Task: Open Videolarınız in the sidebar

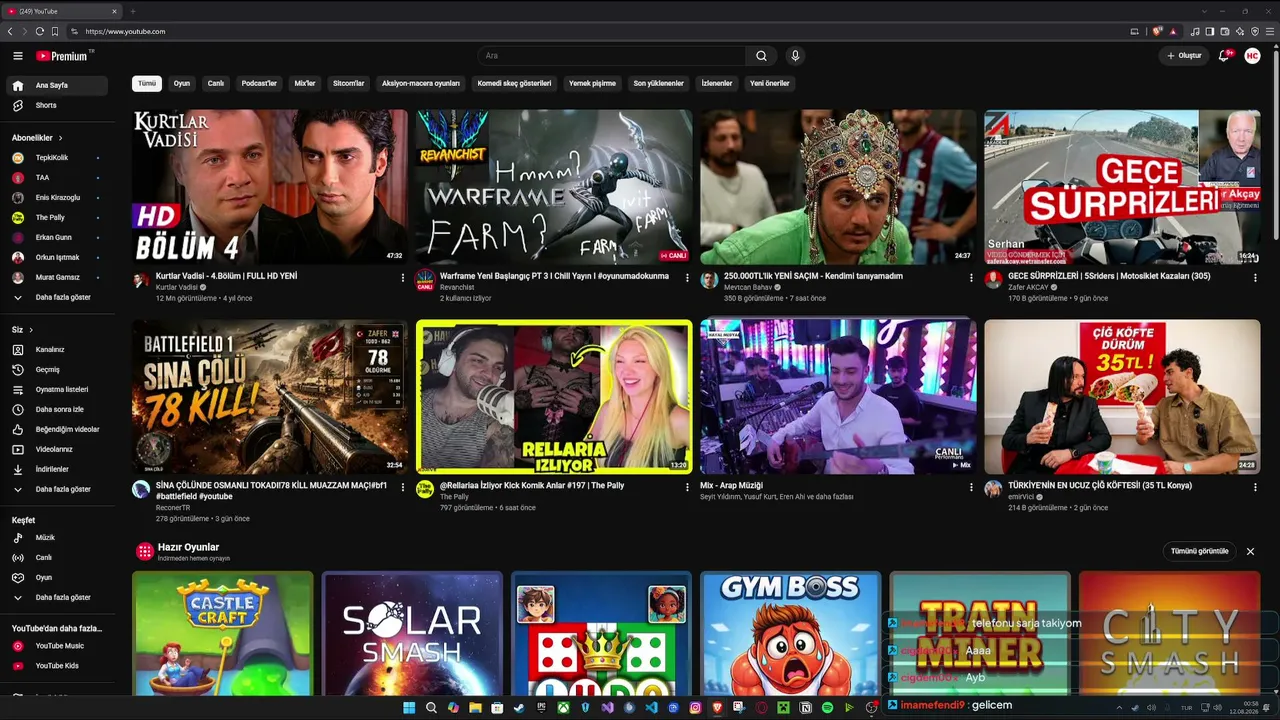Action: point(58,449)
